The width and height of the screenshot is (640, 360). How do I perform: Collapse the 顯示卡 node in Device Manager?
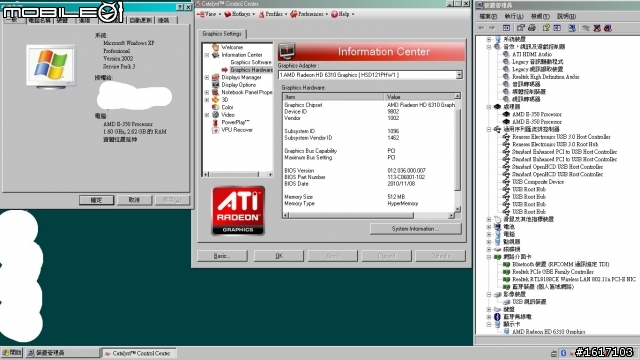pos(489,324)
